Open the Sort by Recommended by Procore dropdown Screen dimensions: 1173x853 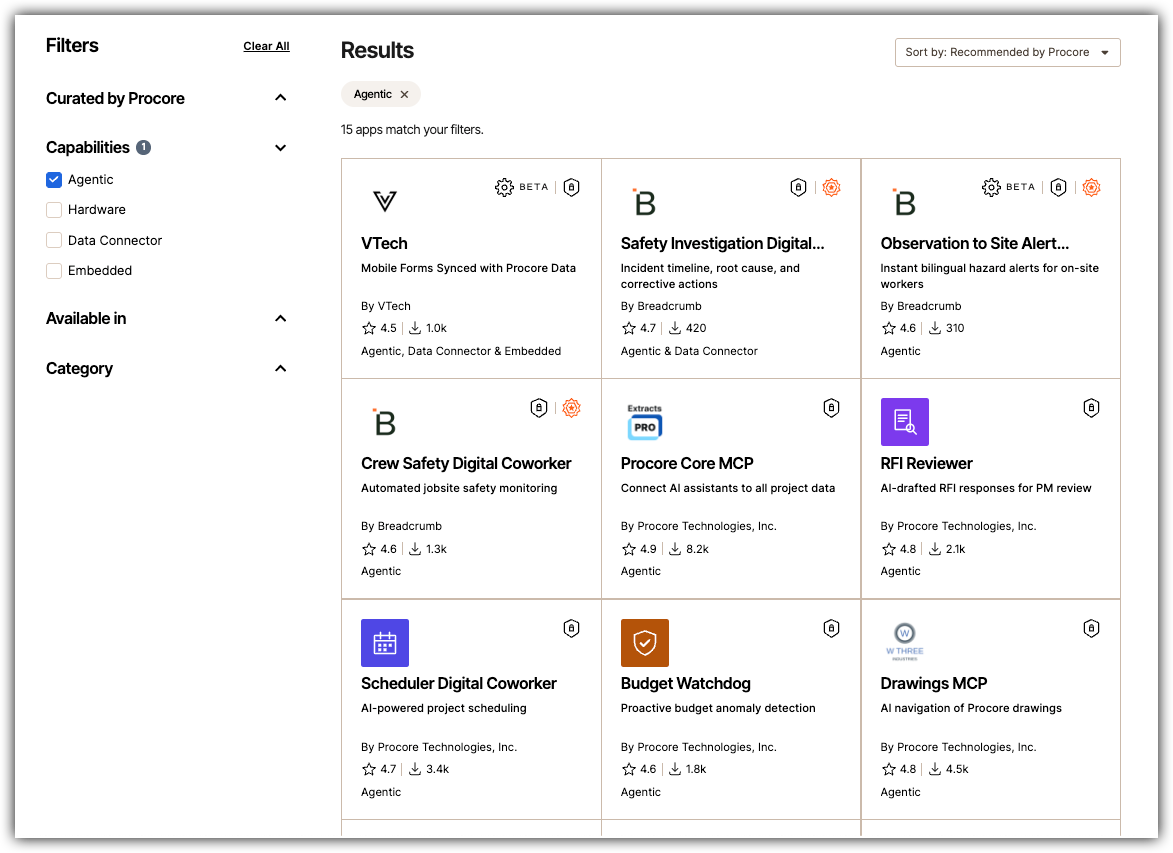[x=1007, y=52]
